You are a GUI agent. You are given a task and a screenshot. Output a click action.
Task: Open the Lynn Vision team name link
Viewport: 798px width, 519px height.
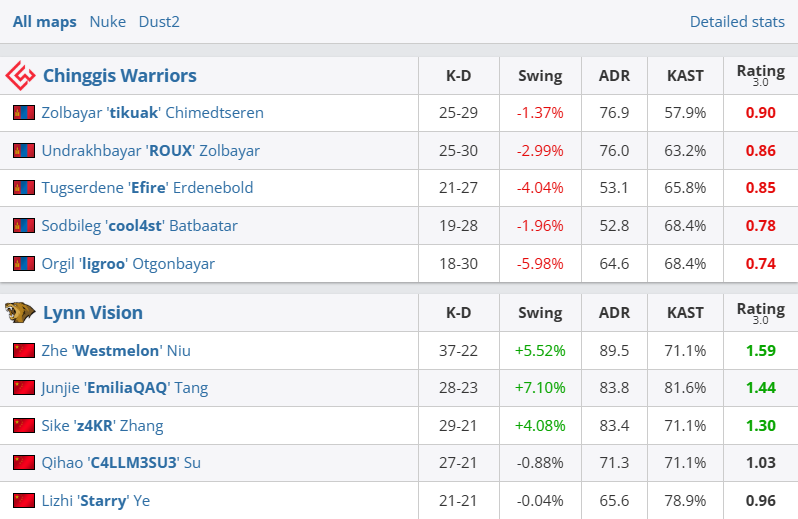click(93, 313)
